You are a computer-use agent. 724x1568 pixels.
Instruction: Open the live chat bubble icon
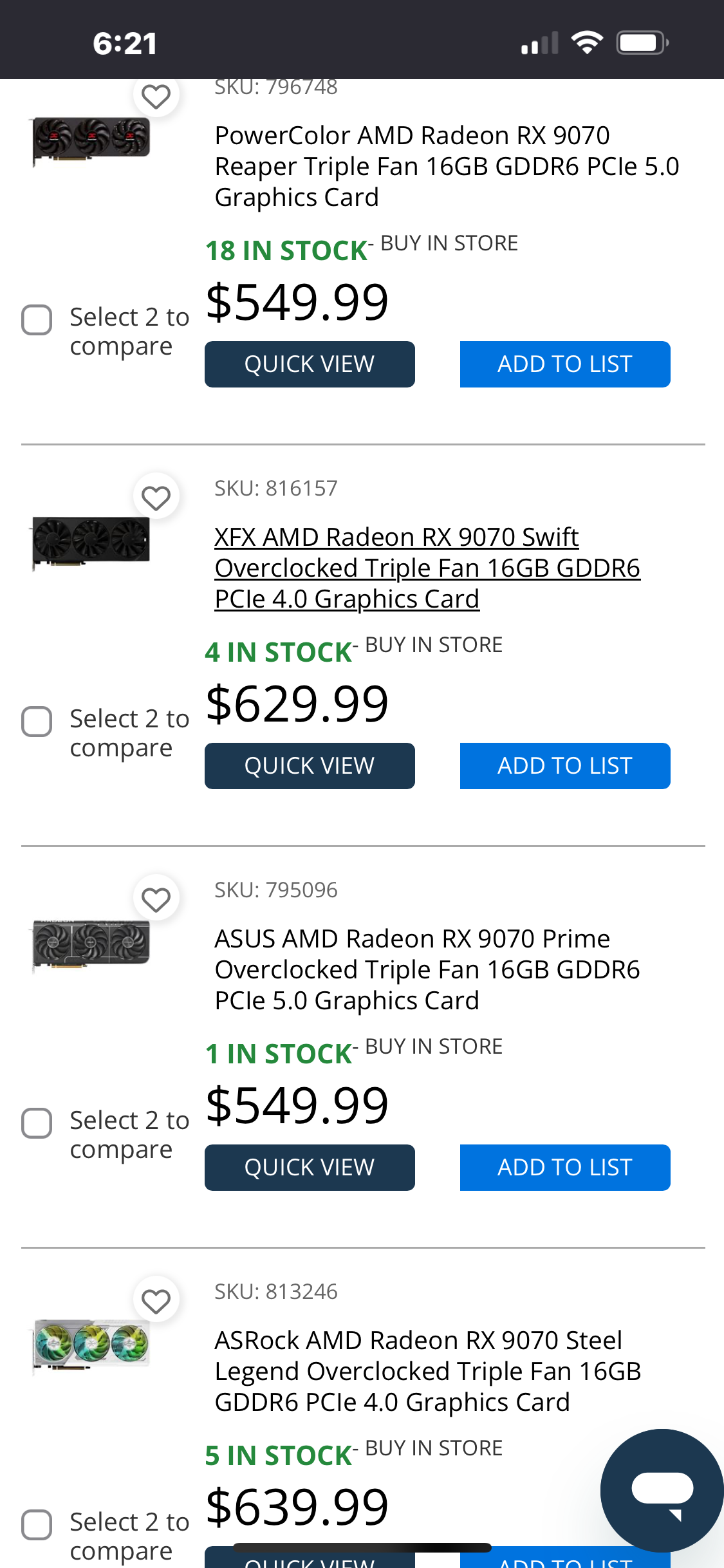coord(662,1490)
